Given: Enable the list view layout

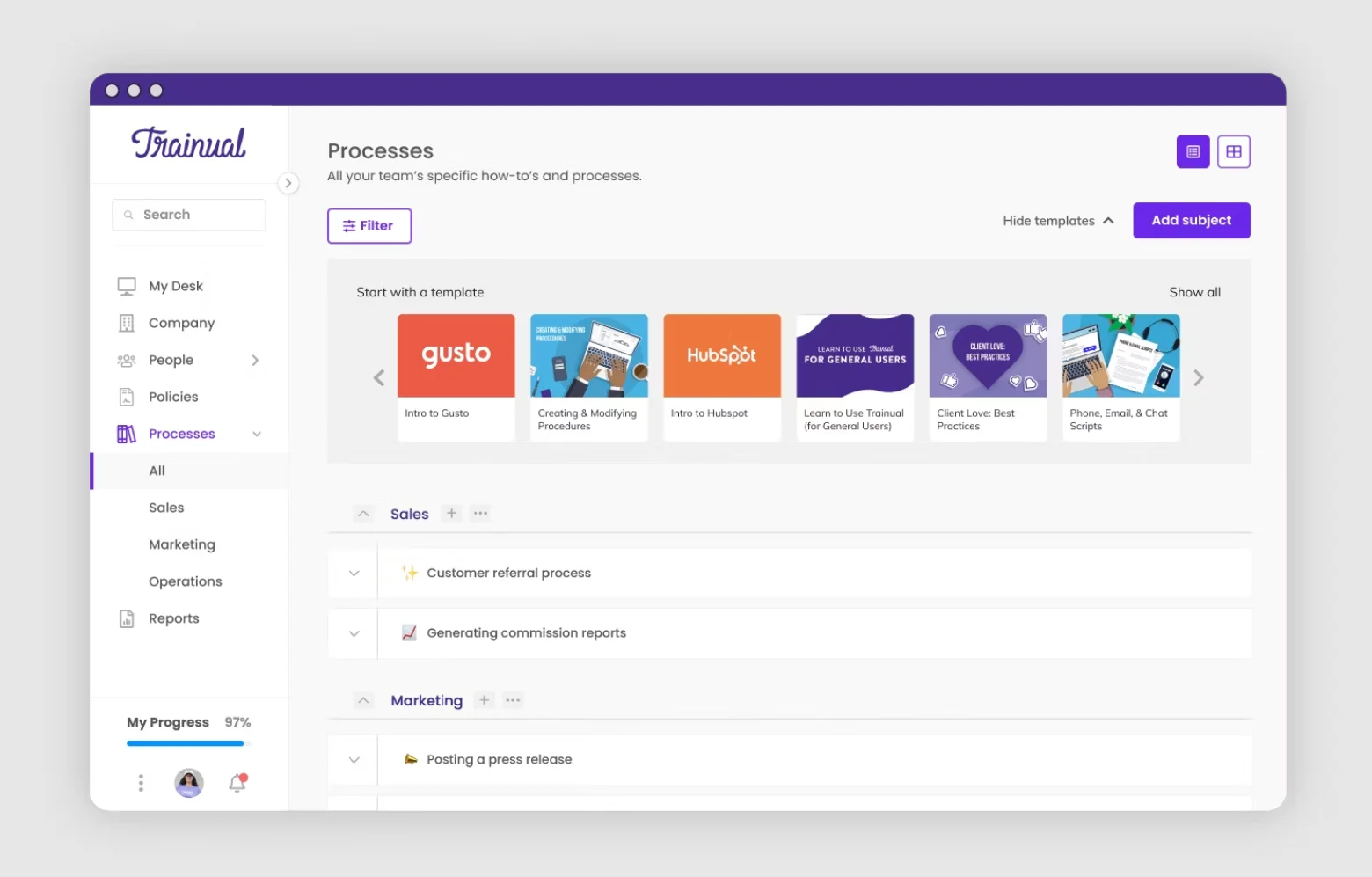Looking at the screenshot, I should click(x=1193, y=150).
